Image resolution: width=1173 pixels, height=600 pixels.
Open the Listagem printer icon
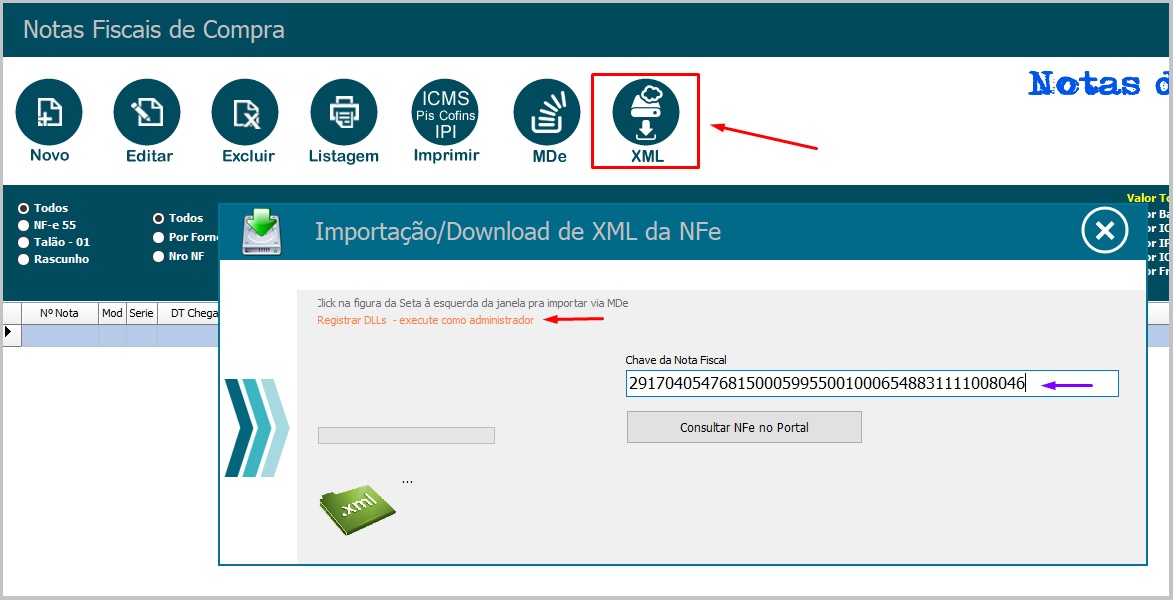click(x=344, y=113)
